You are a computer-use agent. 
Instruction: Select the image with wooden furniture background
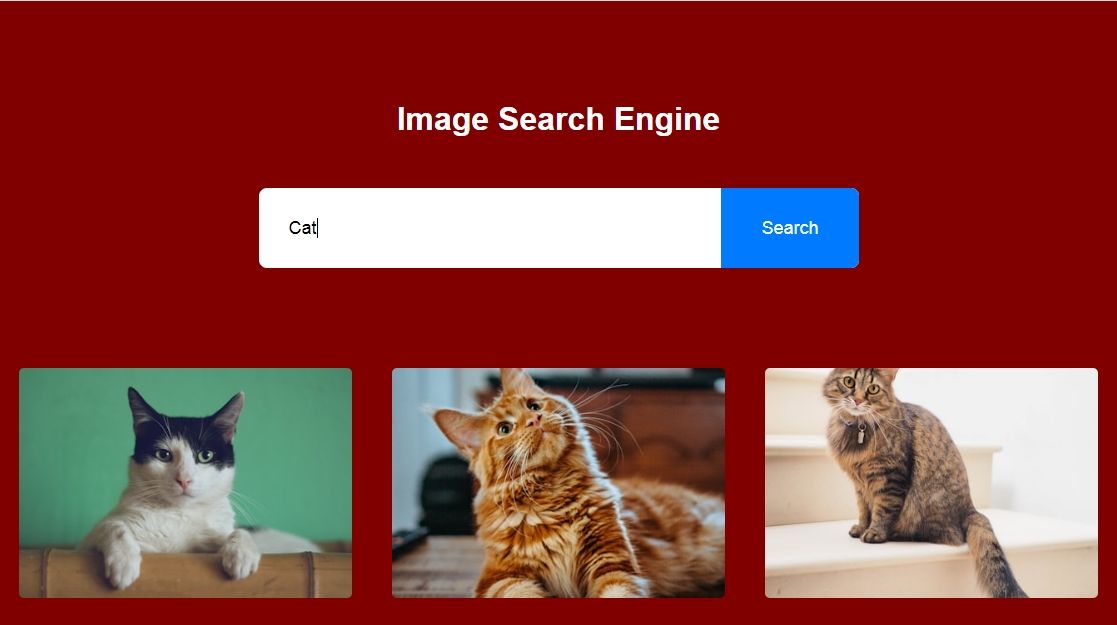coord(558,482)
